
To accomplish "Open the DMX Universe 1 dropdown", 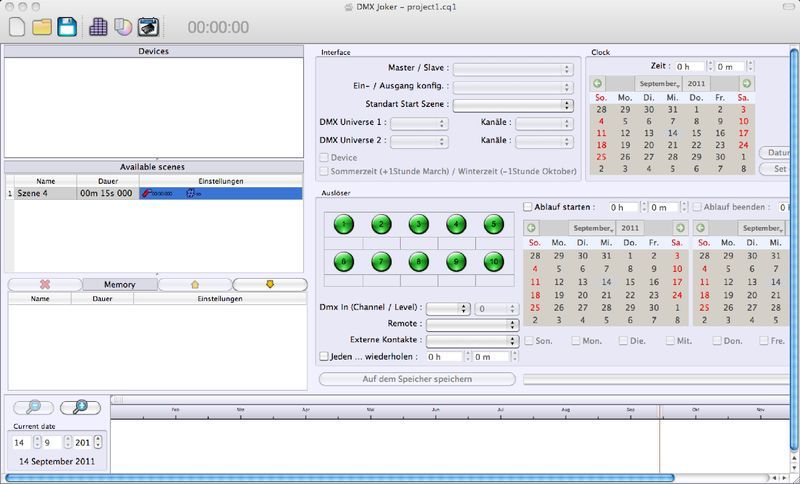I will [419, 123].
